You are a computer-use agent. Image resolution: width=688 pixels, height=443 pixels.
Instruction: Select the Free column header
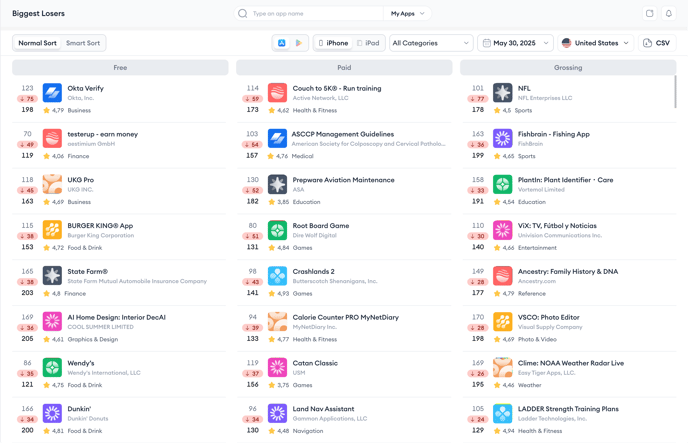coord(120,68)
